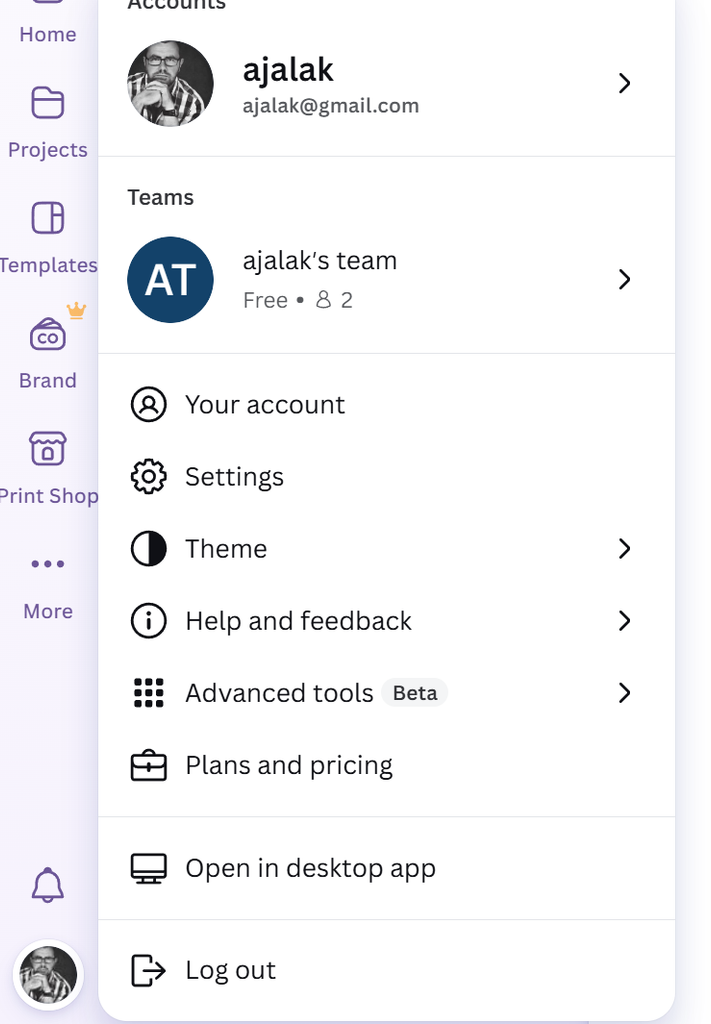Expand the ajalak's team chevron
This screenshot has width=711, height=1024.
click(x=625, y=280)
